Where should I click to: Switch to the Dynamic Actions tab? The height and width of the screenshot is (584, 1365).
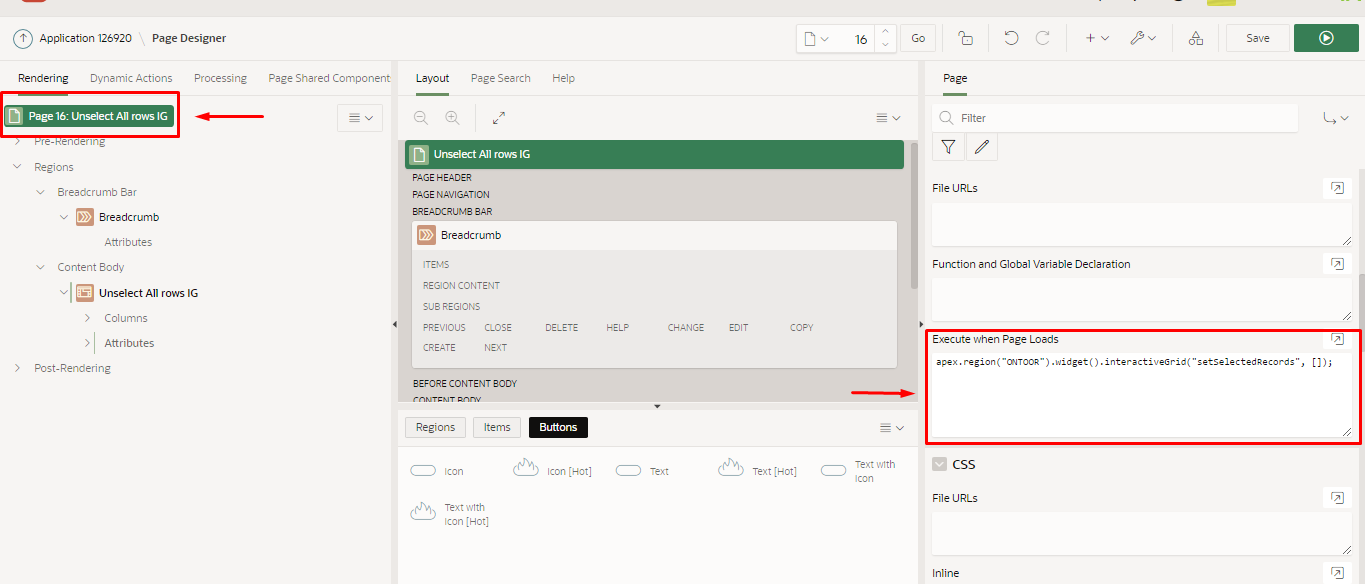pos(131,78)
